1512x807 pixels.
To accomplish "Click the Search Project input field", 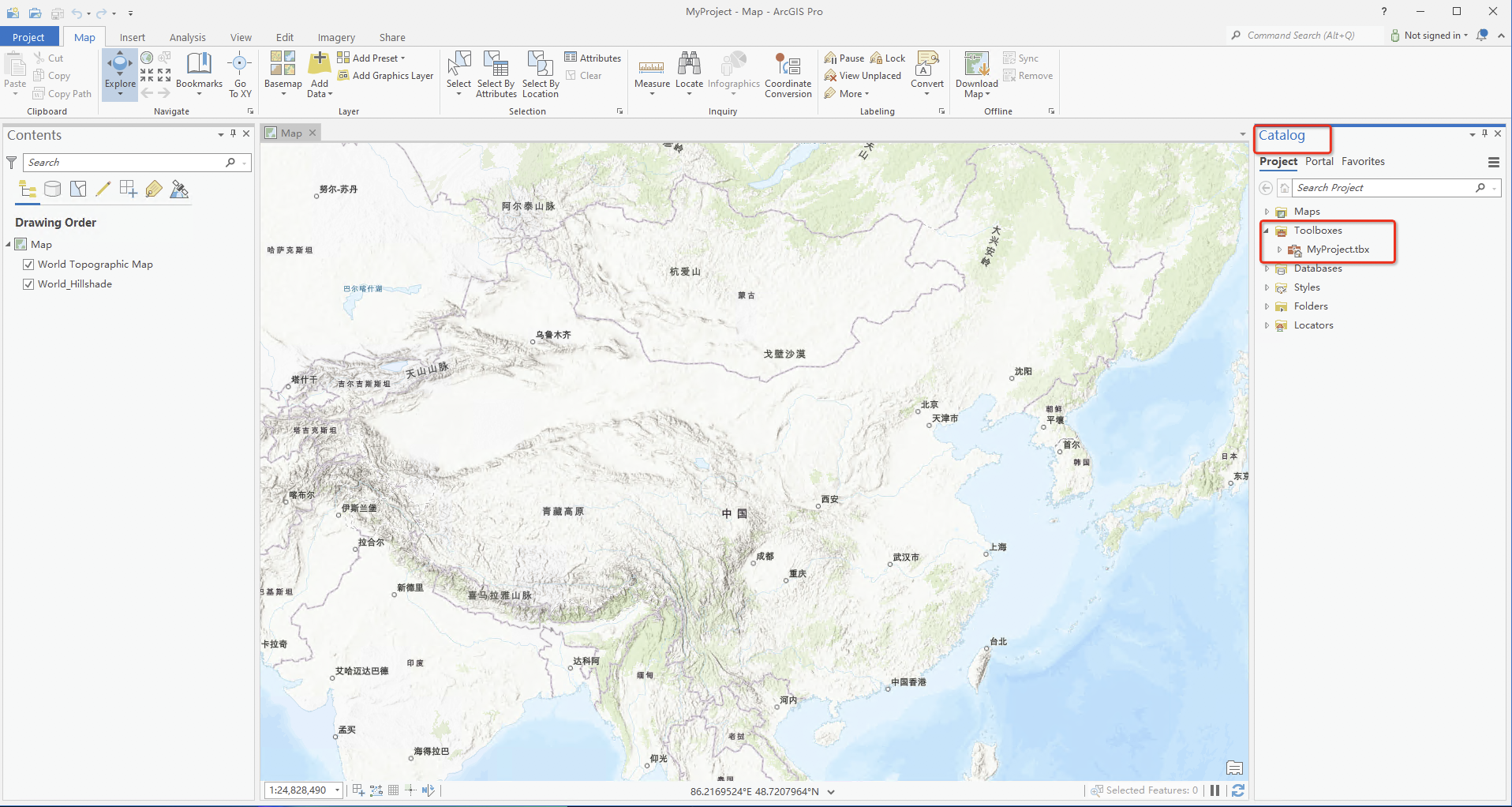I will coord(1383,188).
